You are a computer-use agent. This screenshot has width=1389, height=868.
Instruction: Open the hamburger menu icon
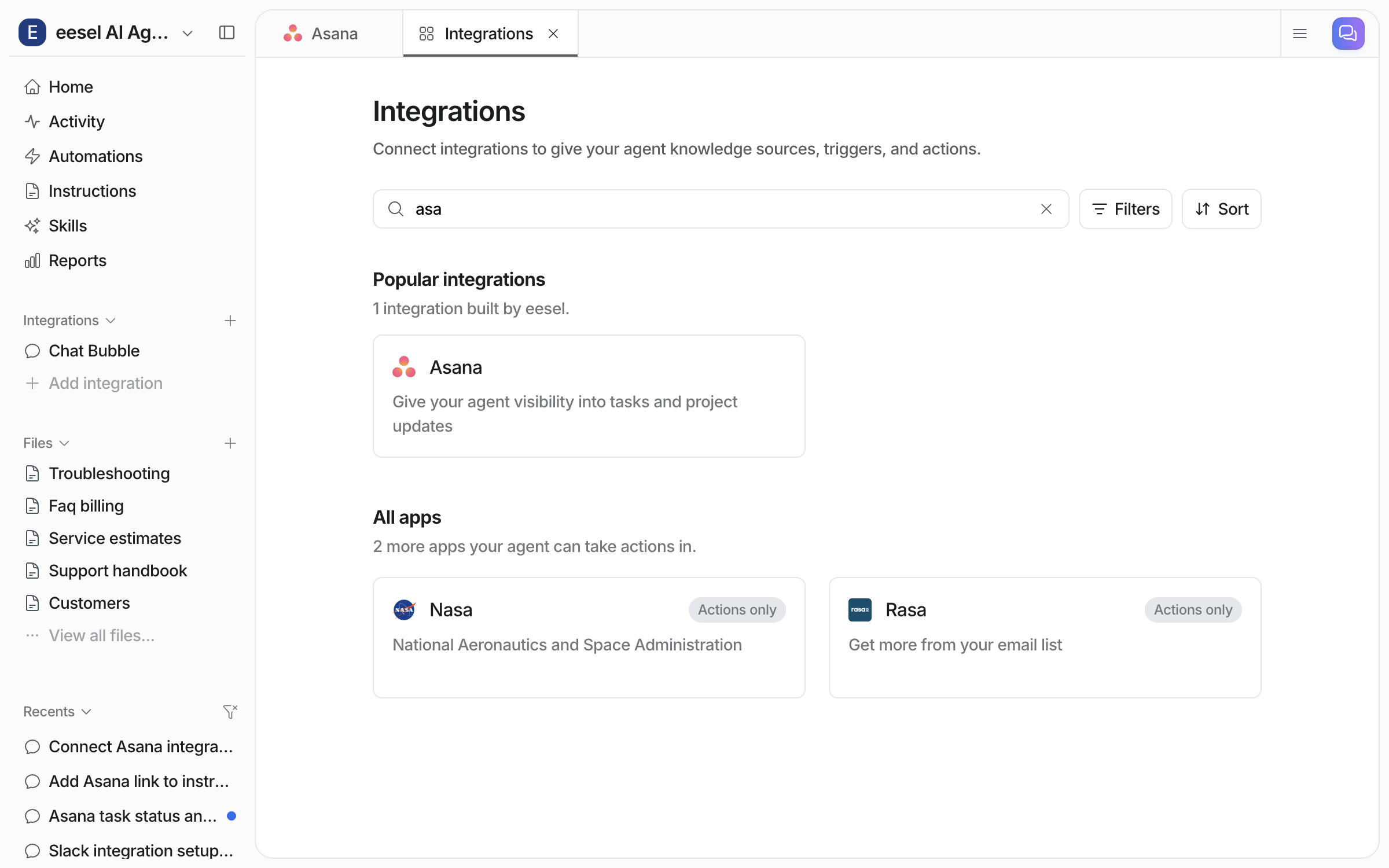click(x=1300, y=34)
